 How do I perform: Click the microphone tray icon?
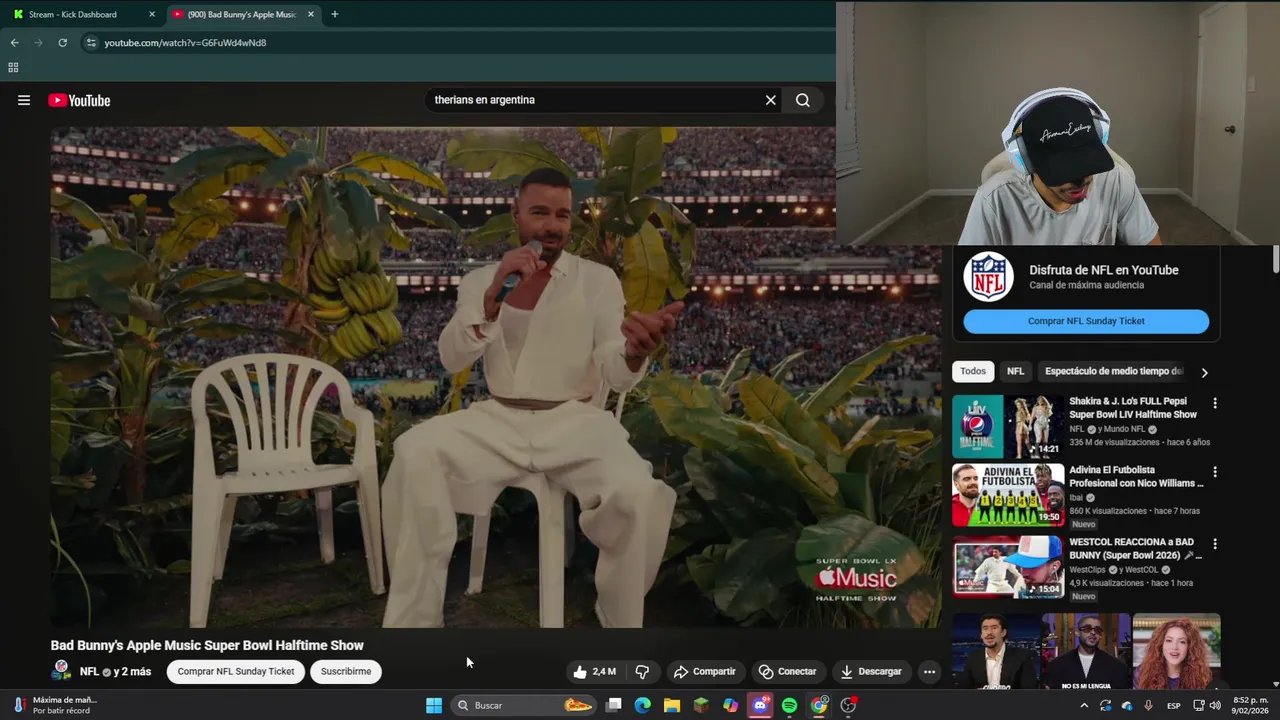1148,705
